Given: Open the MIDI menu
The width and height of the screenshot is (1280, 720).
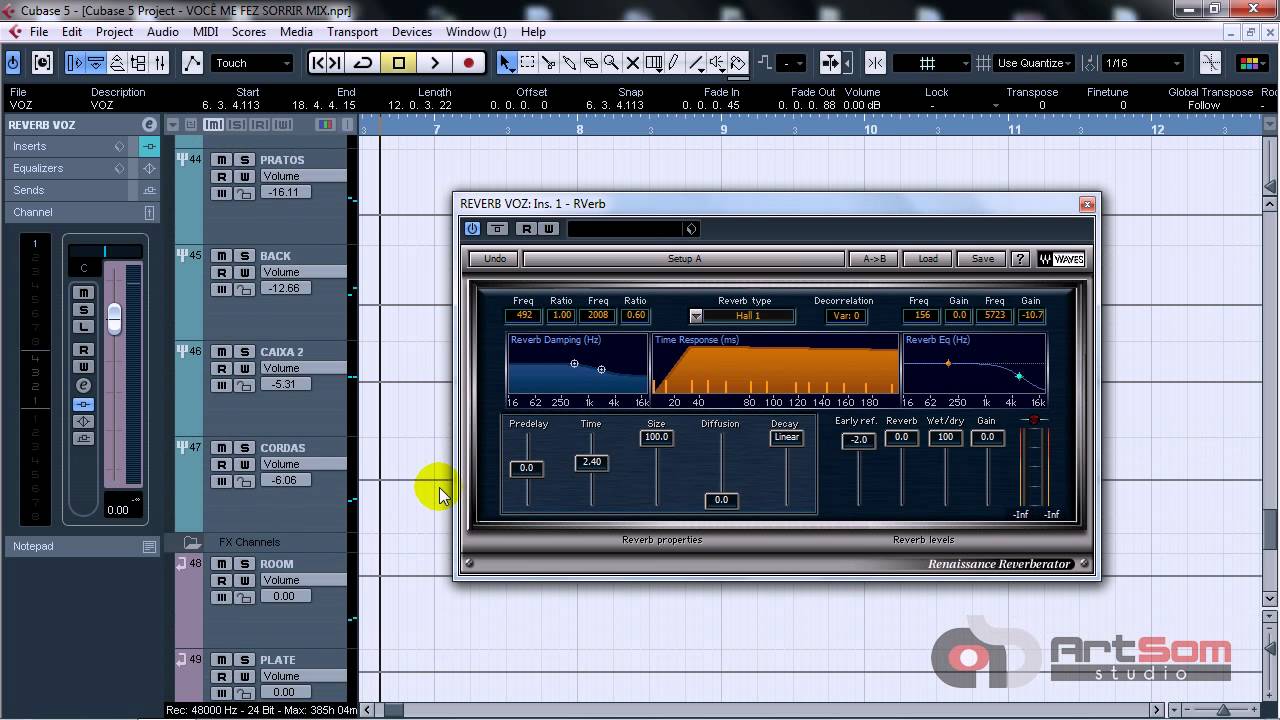Looking at the screenshot, I should pos(205,32).
